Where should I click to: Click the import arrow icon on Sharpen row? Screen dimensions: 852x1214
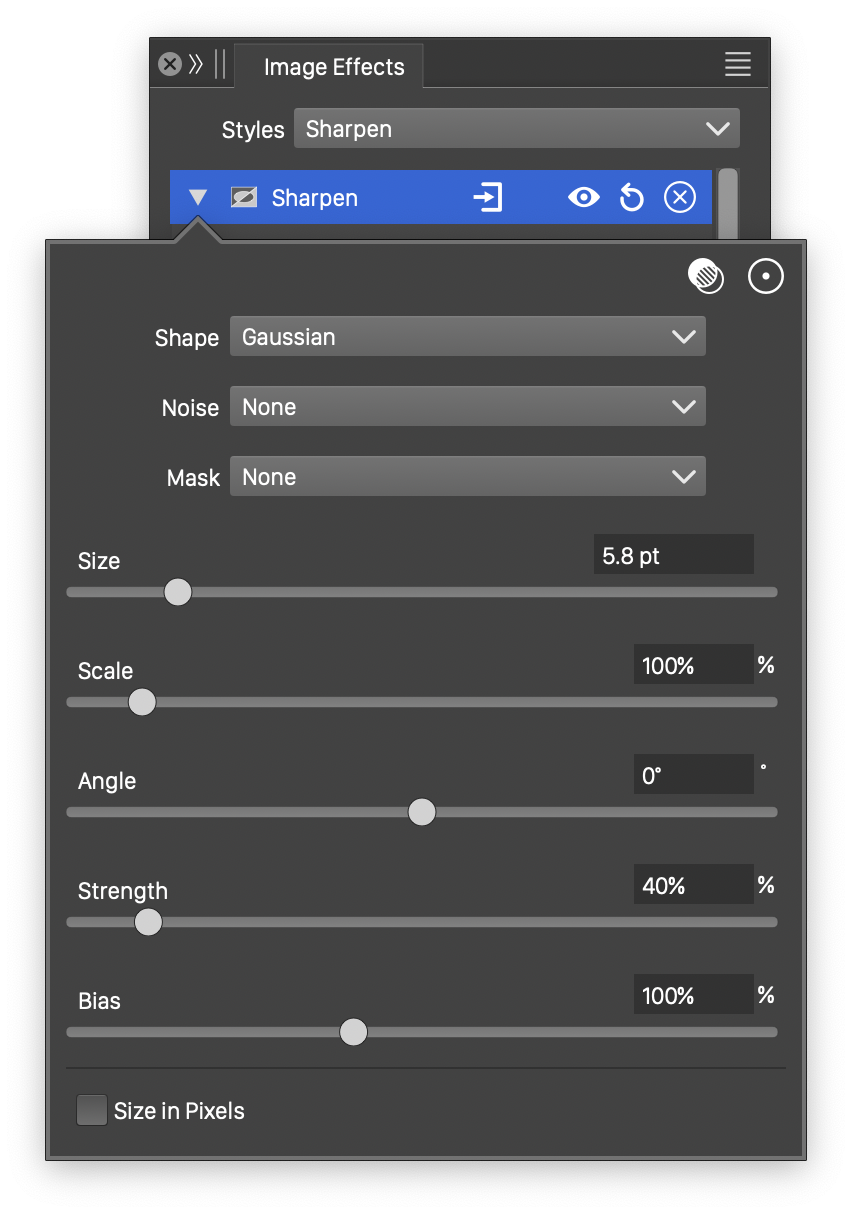(x=487, y=198)
